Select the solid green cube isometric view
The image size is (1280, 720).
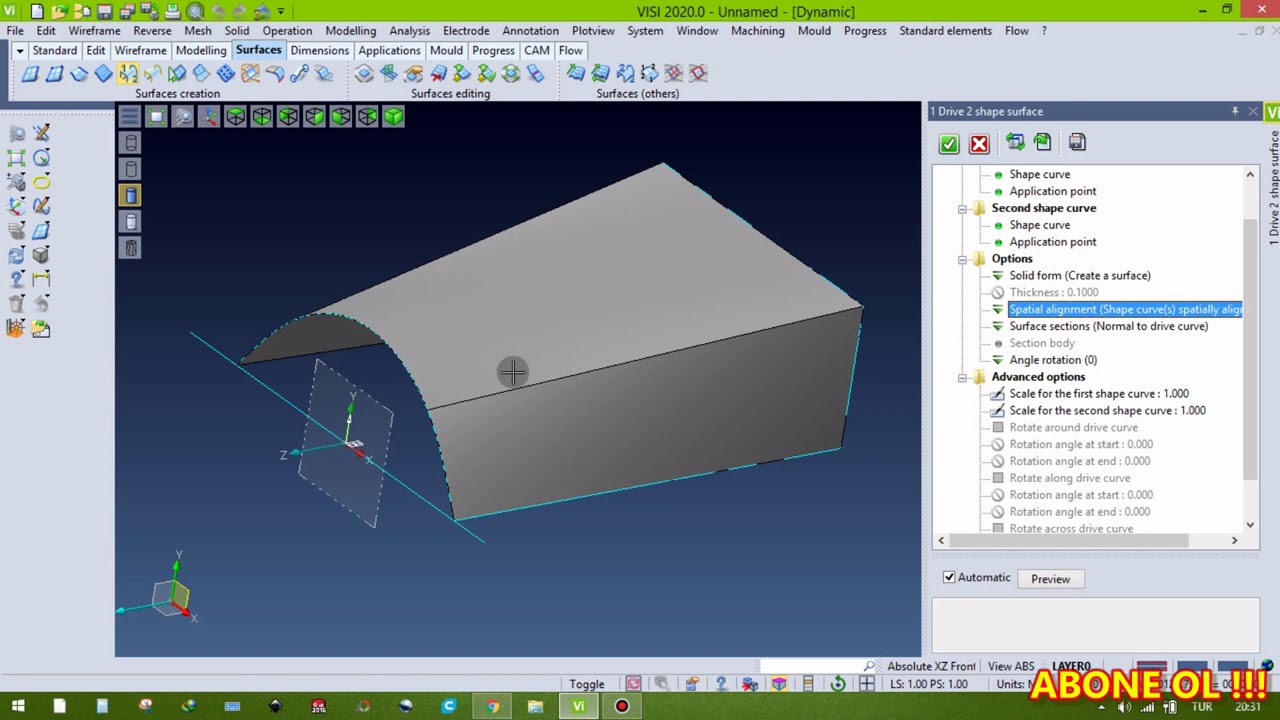tap(393, 117)
